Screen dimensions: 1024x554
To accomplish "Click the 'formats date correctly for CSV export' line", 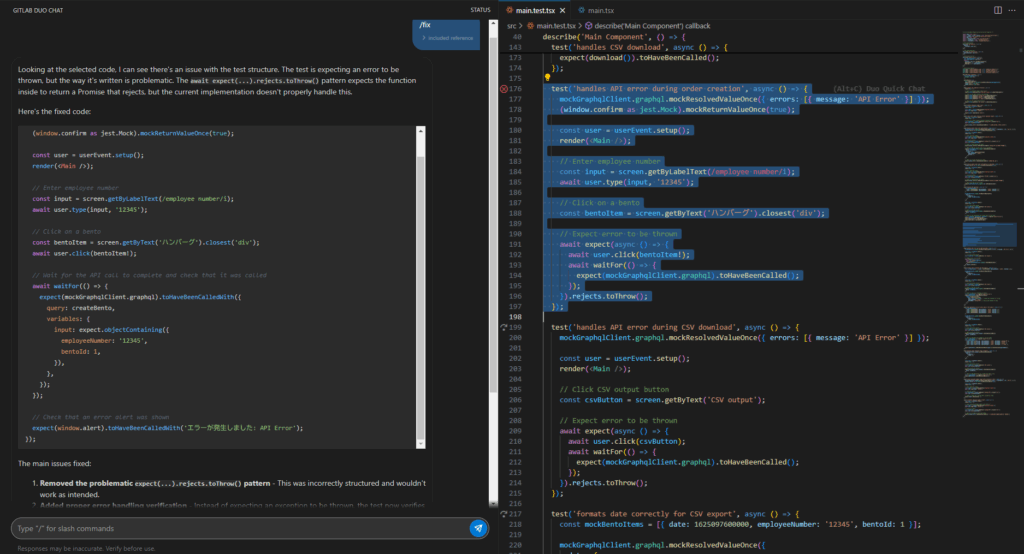I will 675,514.
